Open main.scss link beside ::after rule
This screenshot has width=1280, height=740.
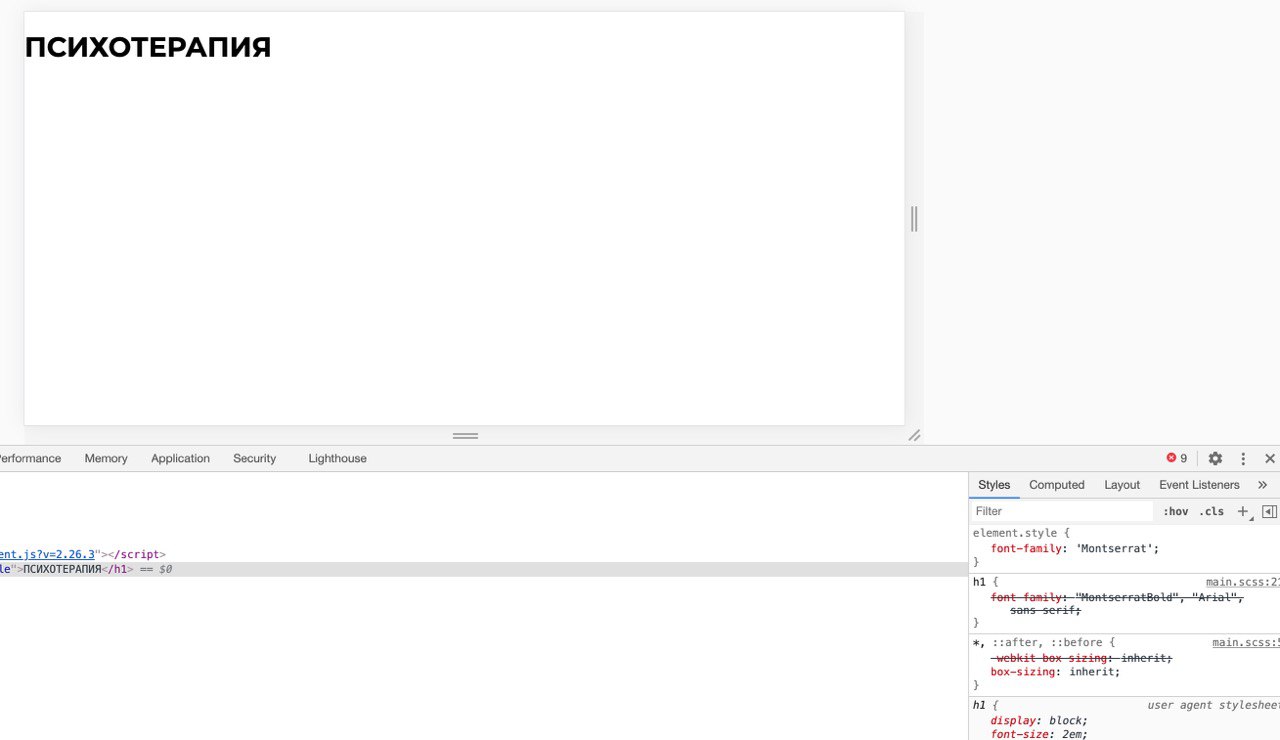[x=1245, y=643]
